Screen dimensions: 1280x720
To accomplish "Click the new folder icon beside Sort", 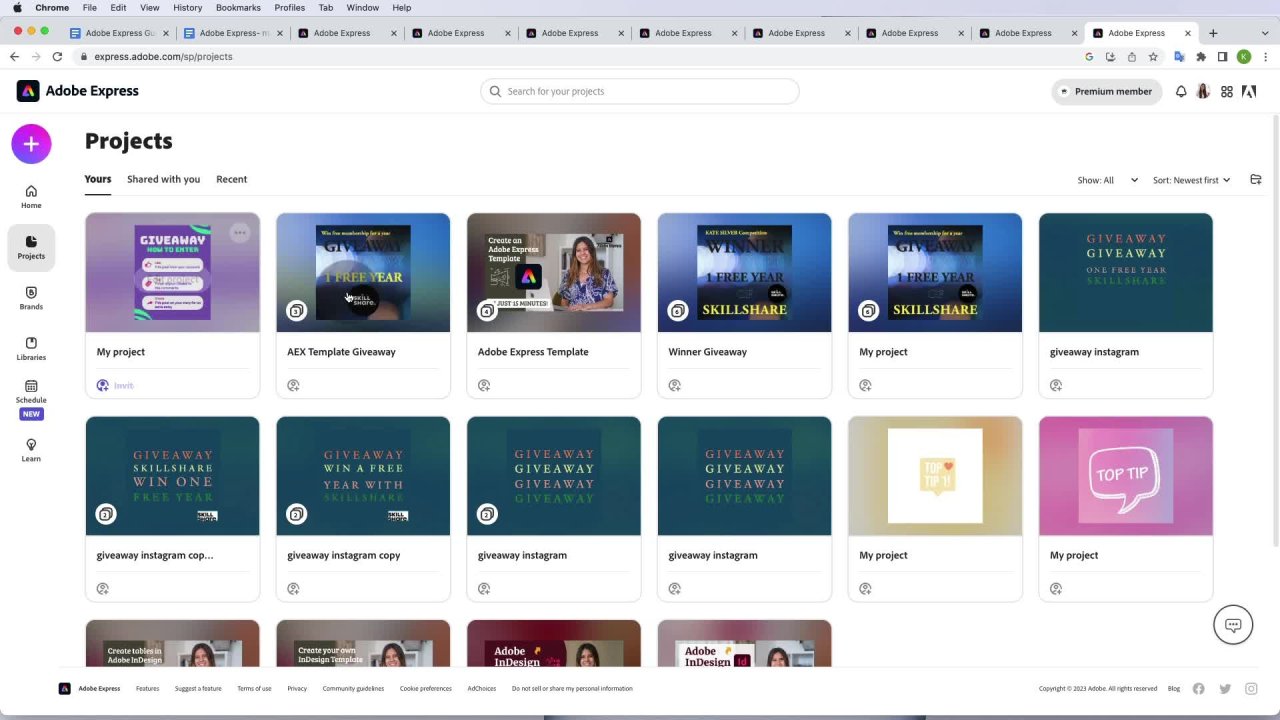I will 1256,180.
